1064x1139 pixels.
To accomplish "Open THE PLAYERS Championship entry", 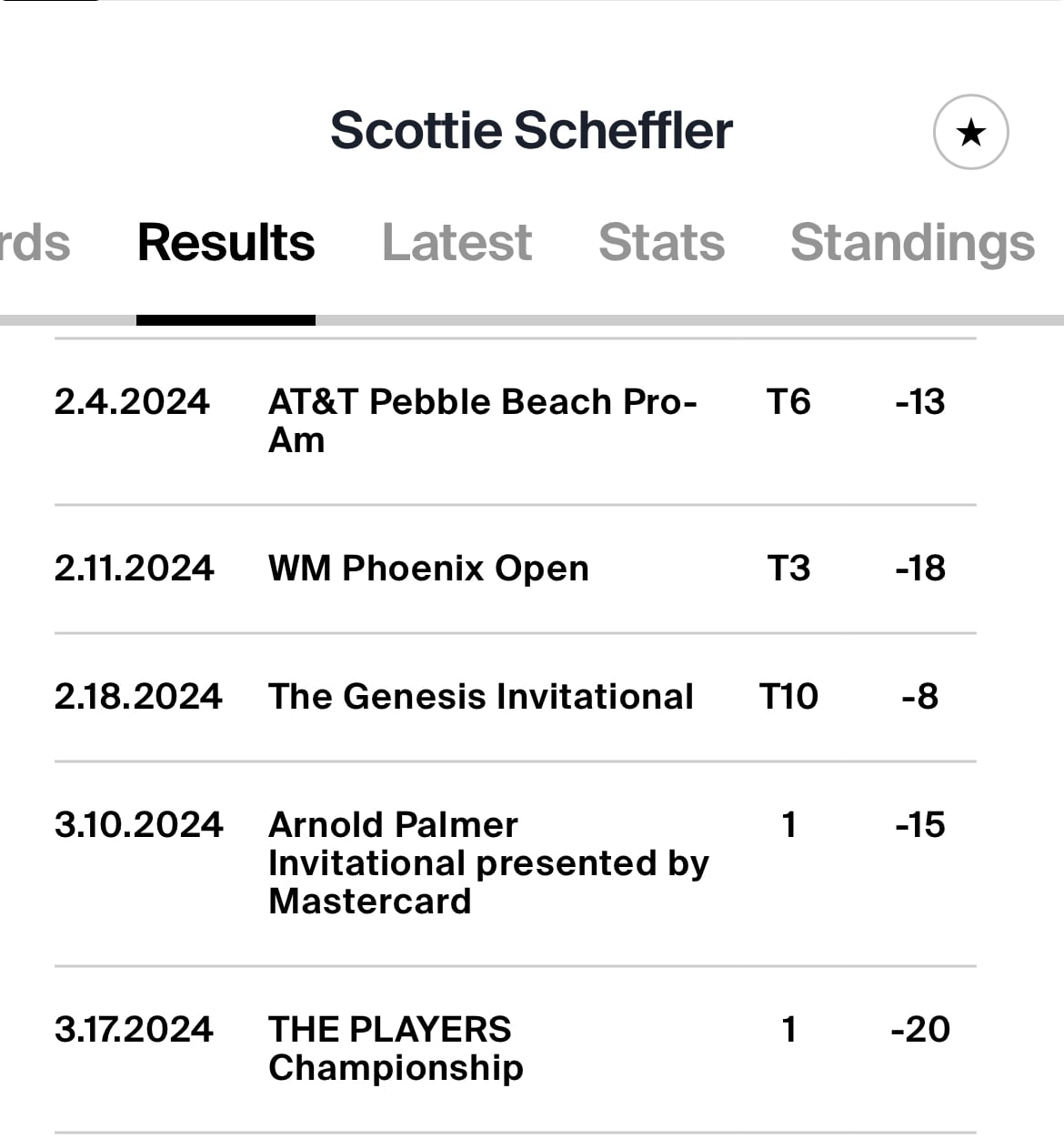I will 515,1049.
